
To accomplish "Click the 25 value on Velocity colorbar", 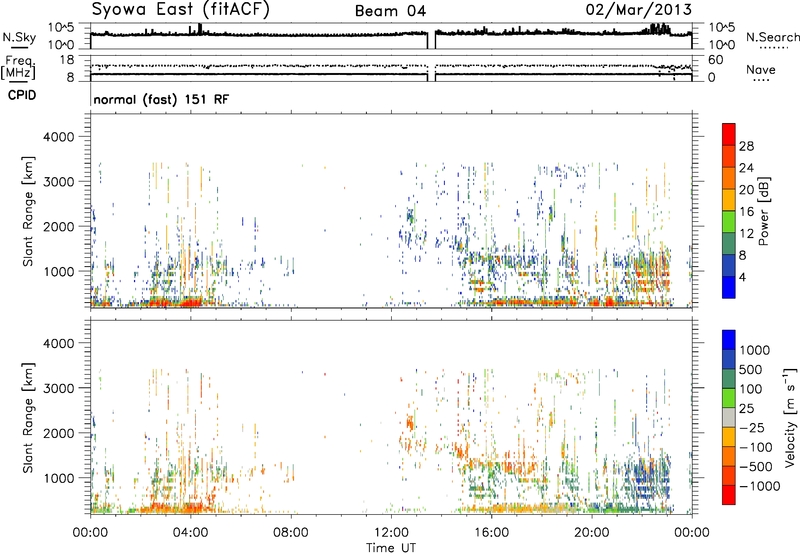I will click(747, 409).
